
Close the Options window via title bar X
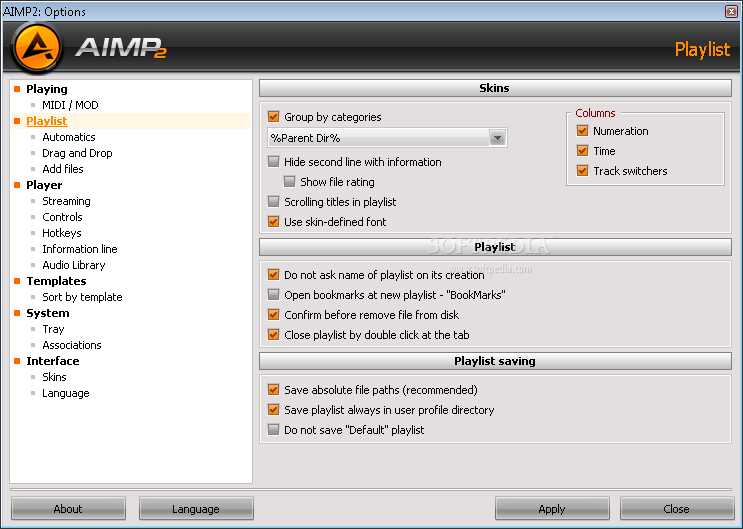click(731, 11)
